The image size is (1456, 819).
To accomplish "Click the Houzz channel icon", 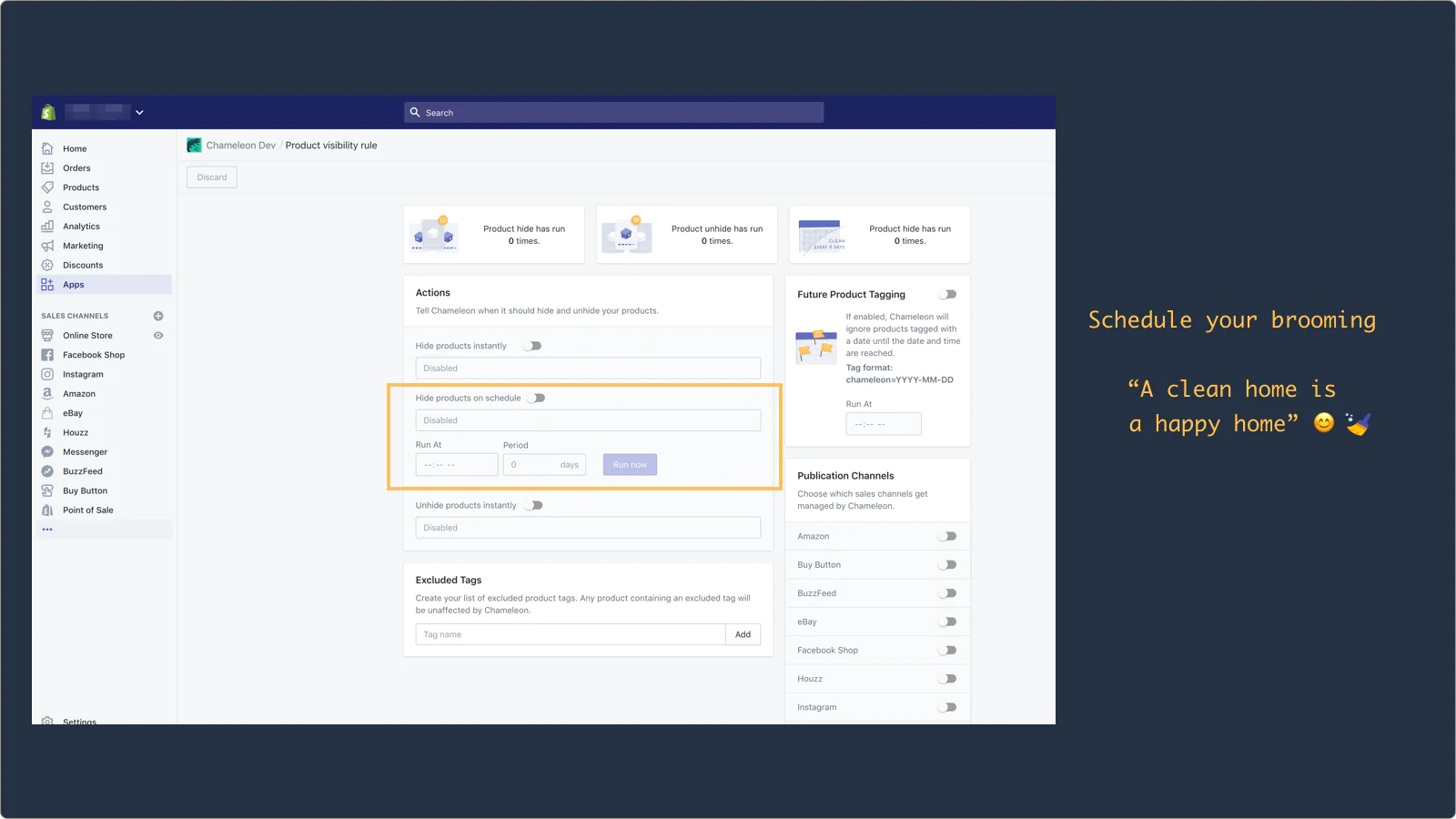I will [47, 432].
